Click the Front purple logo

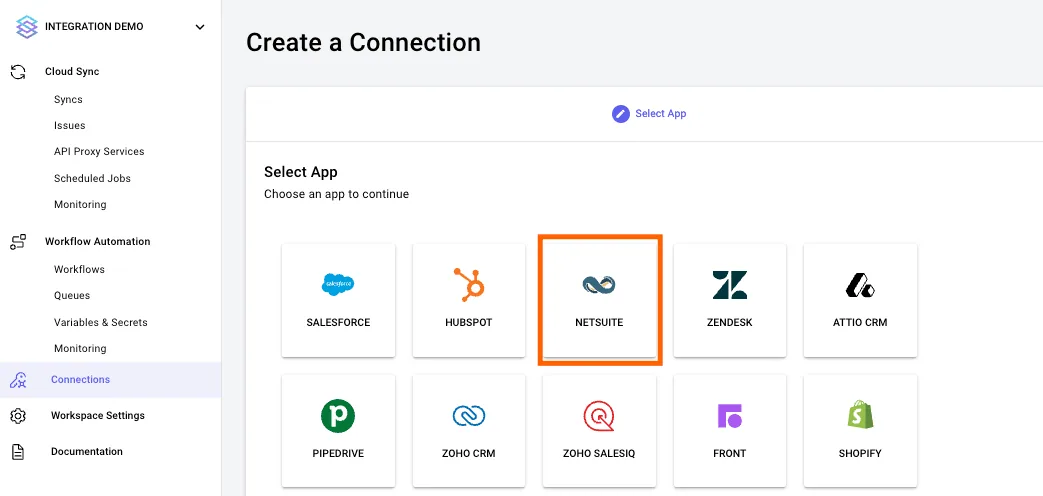click(730, 416)
